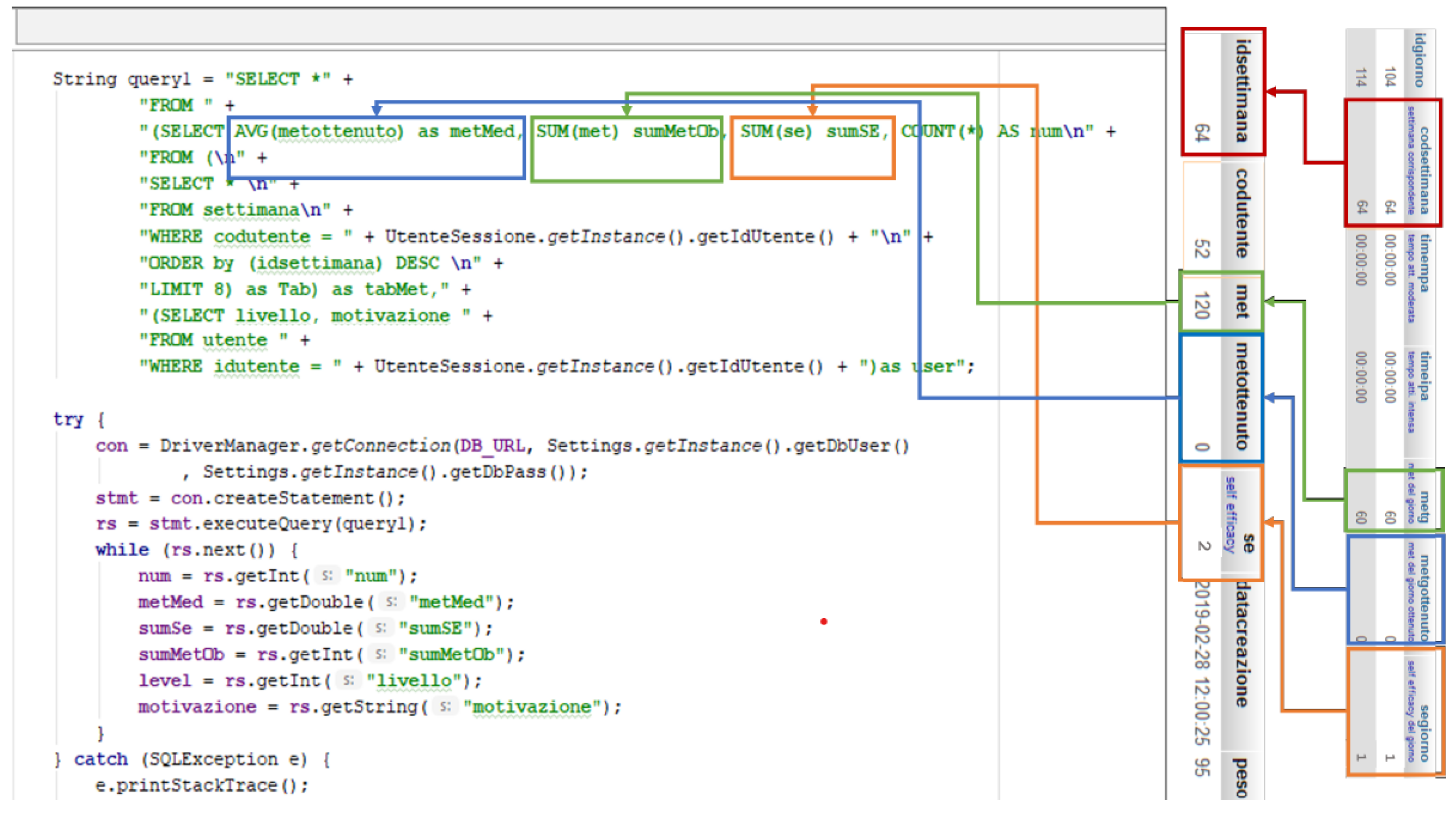Click the parameter hint before "sumSE"

tap(381, 628)
